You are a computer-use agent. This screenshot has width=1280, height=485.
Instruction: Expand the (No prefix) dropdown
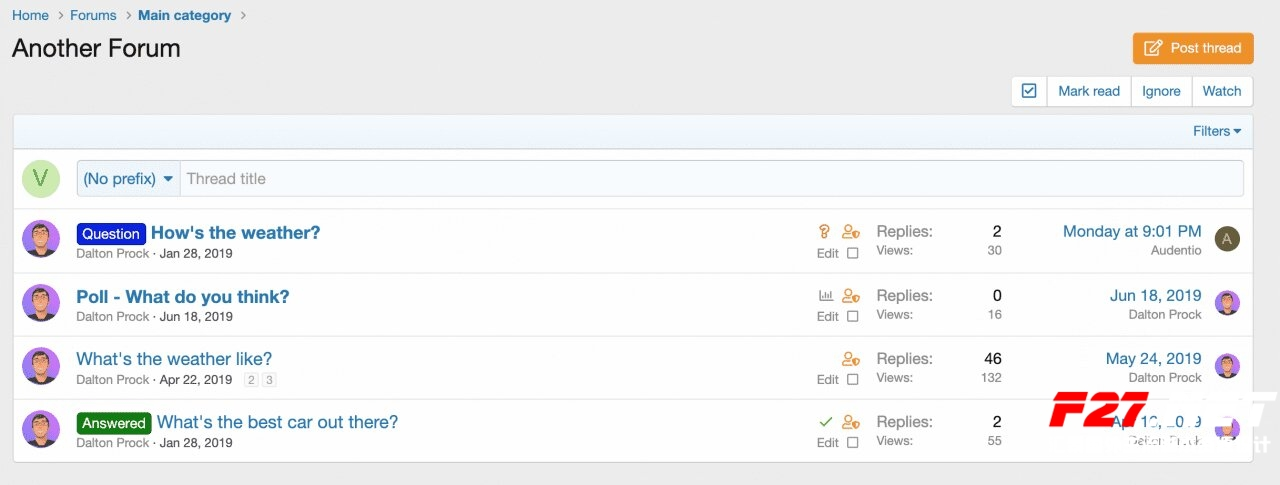128,179
